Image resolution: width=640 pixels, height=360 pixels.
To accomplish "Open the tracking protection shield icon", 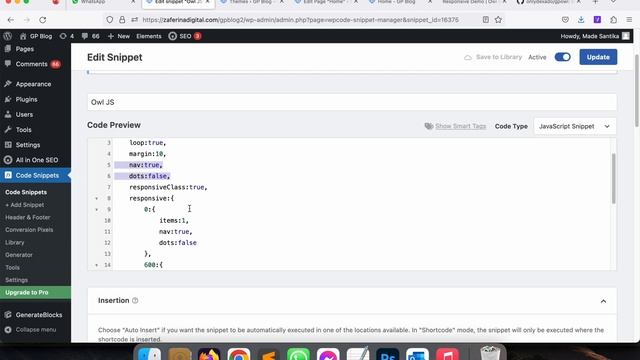I will click(x=109, y=20).
